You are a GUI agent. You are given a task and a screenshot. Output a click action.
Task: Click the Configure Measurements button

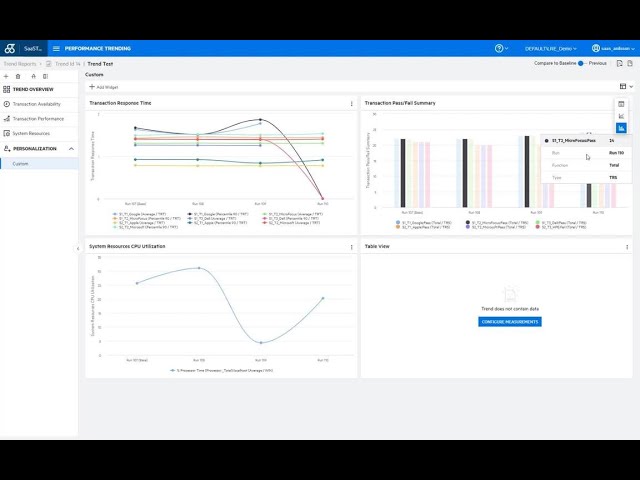(510, 322)
